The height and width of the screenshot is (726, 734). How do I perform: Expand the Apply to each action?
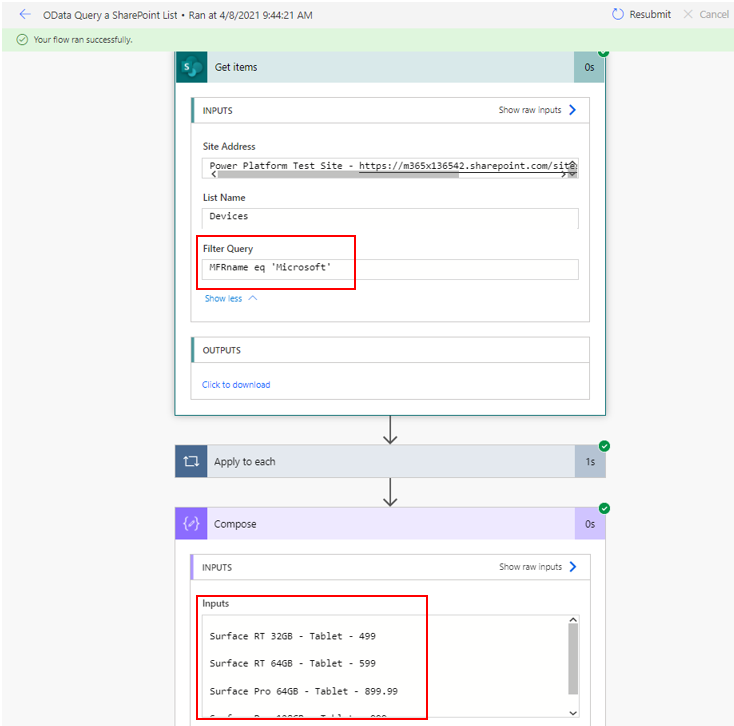tap(391, 462)
